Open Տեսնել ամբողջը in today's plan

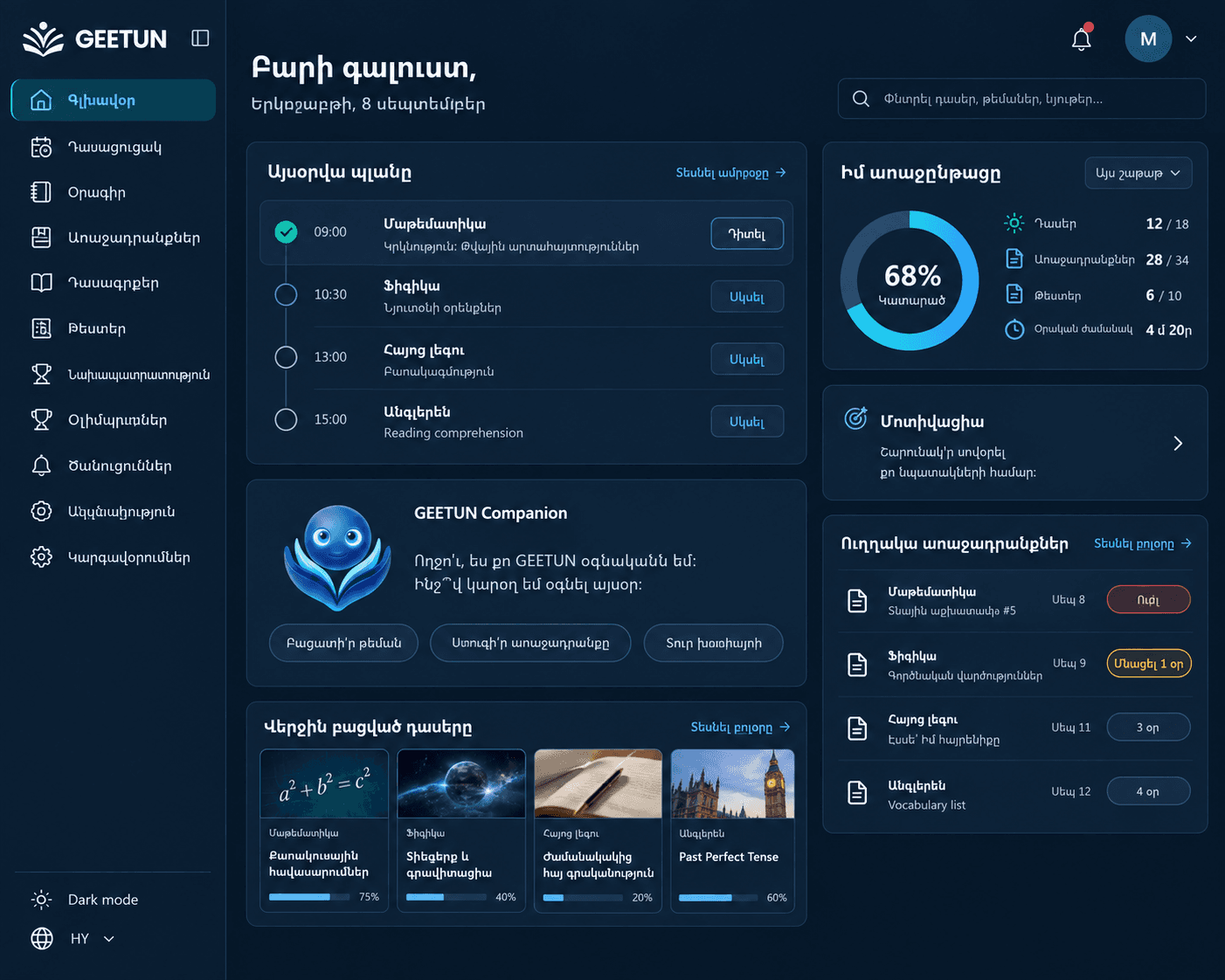tap(731, 173)
